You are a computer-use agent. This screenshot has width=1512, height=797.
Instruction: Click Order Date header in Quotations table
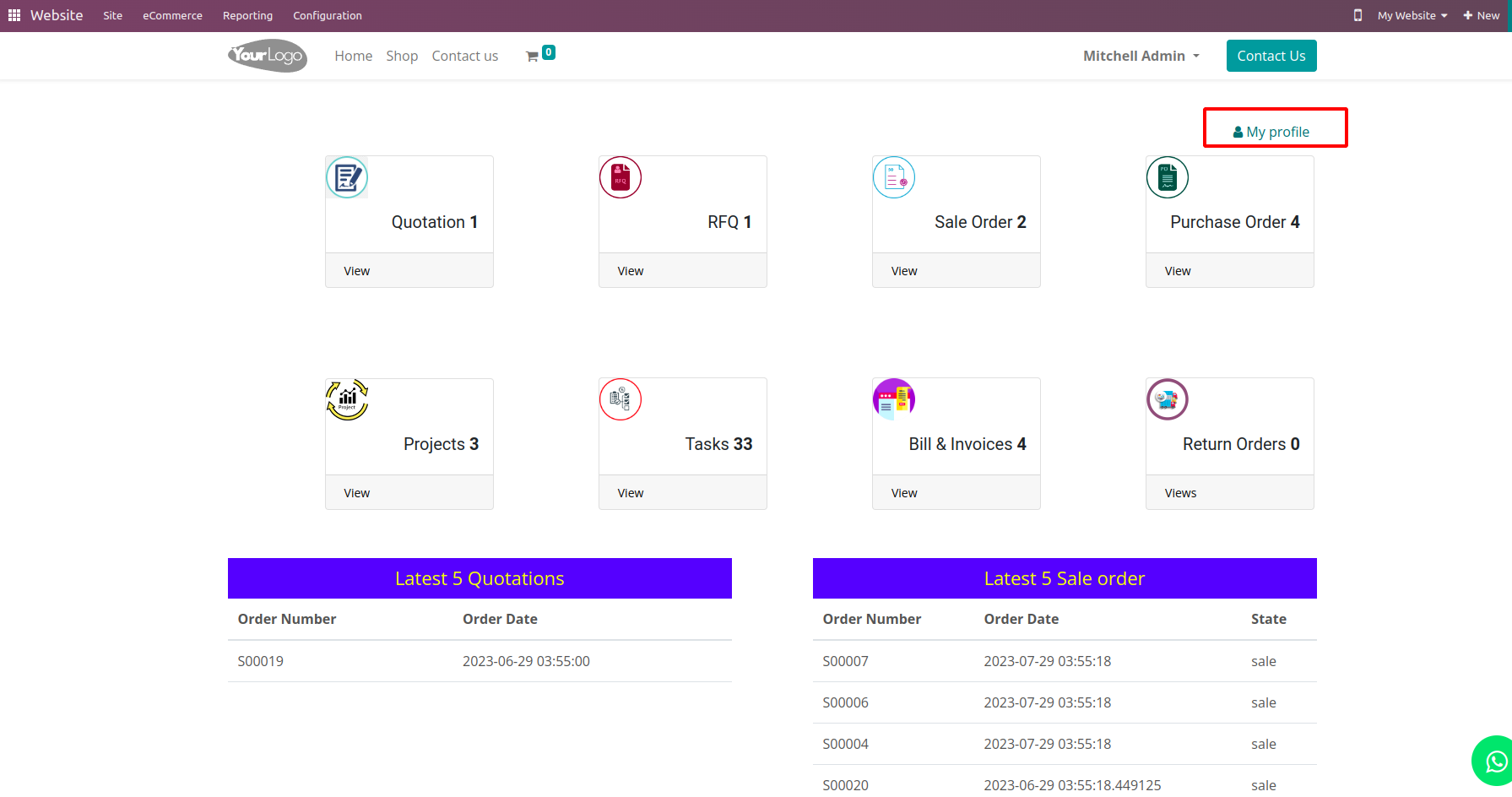[x=500, y=619]
